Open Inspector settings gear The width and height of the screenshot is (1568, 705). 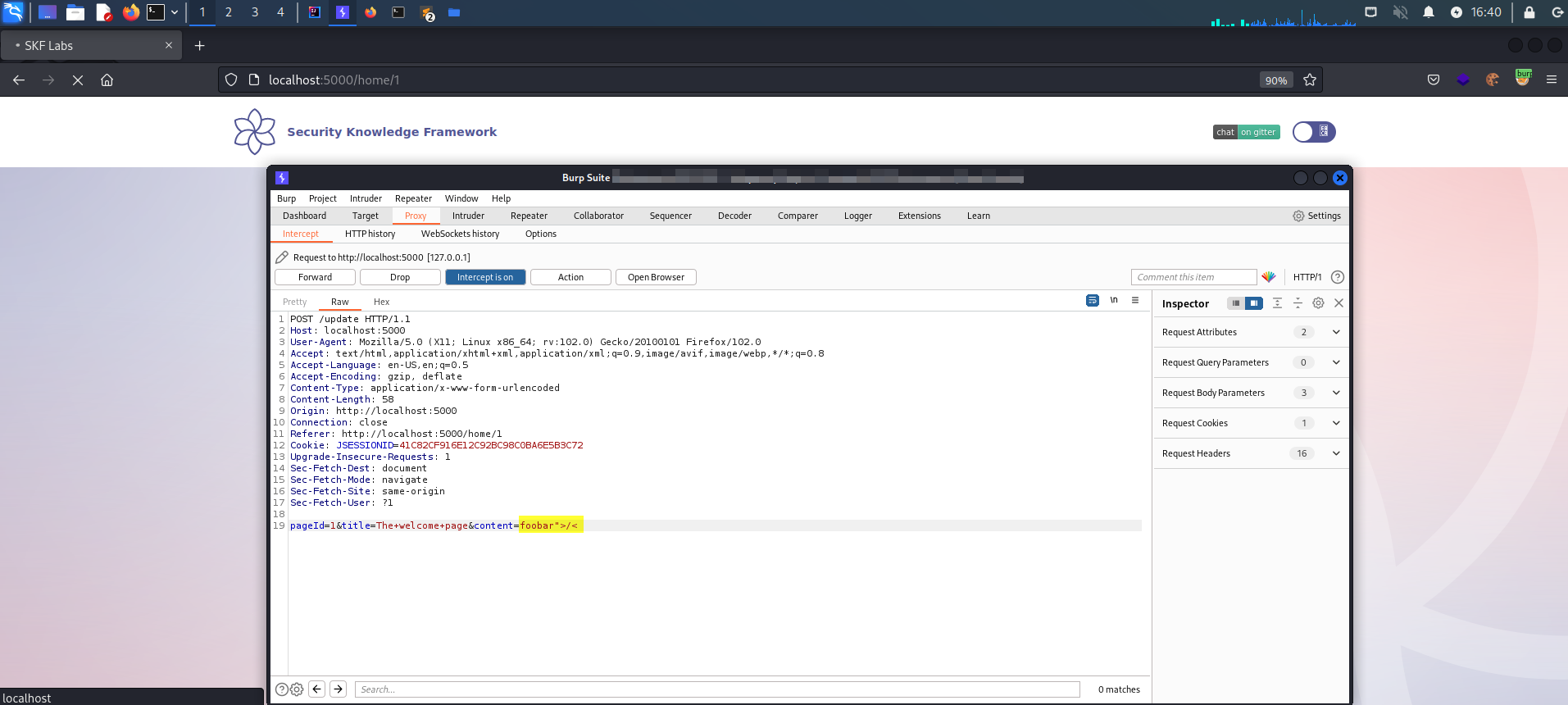(1318, 303)
